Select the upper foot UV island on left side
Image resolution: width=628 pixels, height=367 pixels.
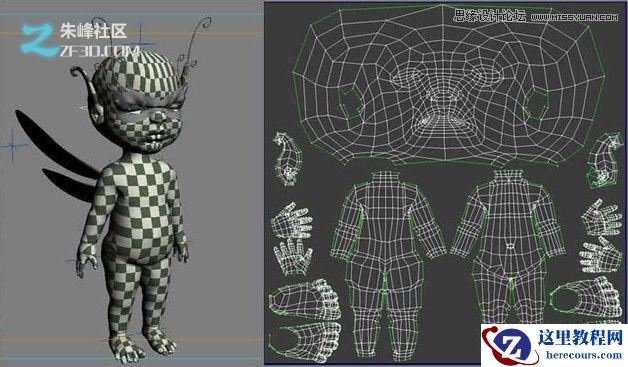(x=304, y=299)
